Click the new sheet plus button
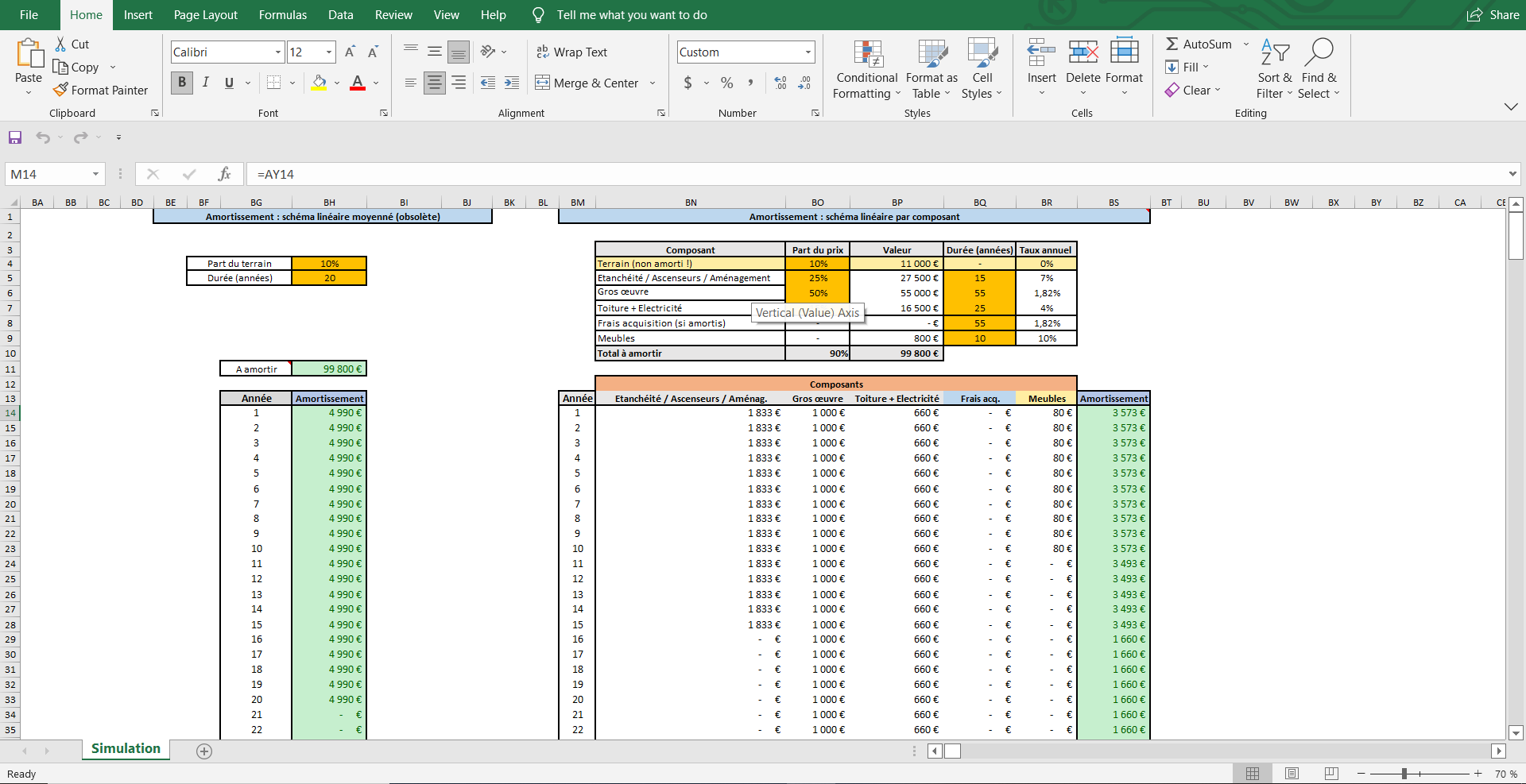Viewport: 1526px width, 784px height. [204, 751]
